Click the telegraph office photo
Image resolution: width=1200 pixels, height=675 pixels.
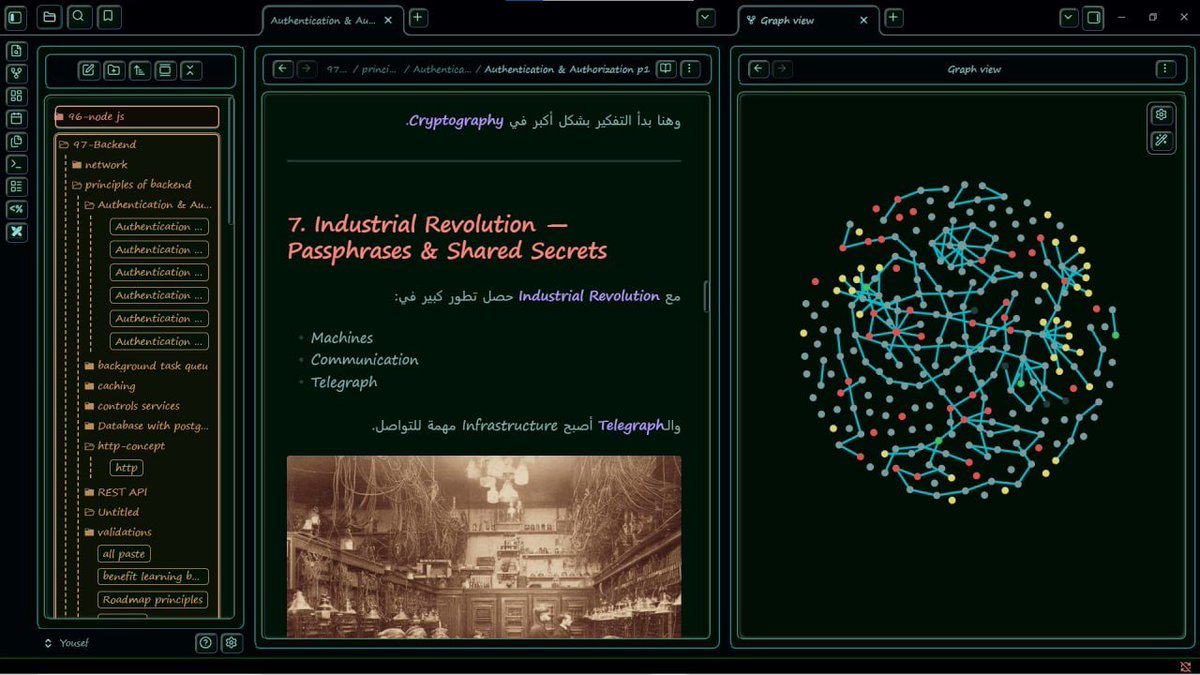484,546
